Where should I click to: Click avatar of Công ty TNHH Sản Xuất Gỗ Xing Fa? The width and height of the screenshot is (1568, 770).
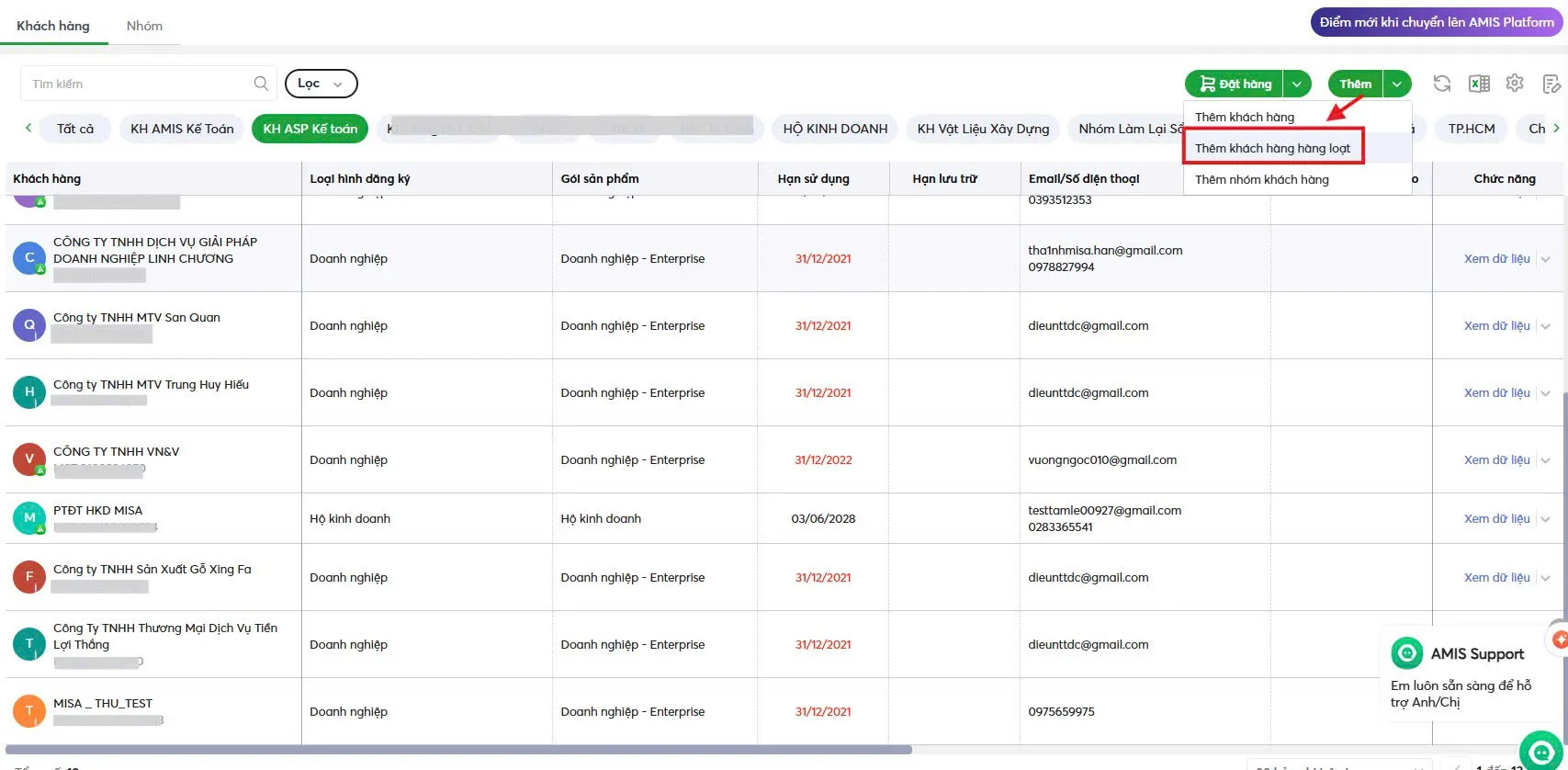coord(29,577)
